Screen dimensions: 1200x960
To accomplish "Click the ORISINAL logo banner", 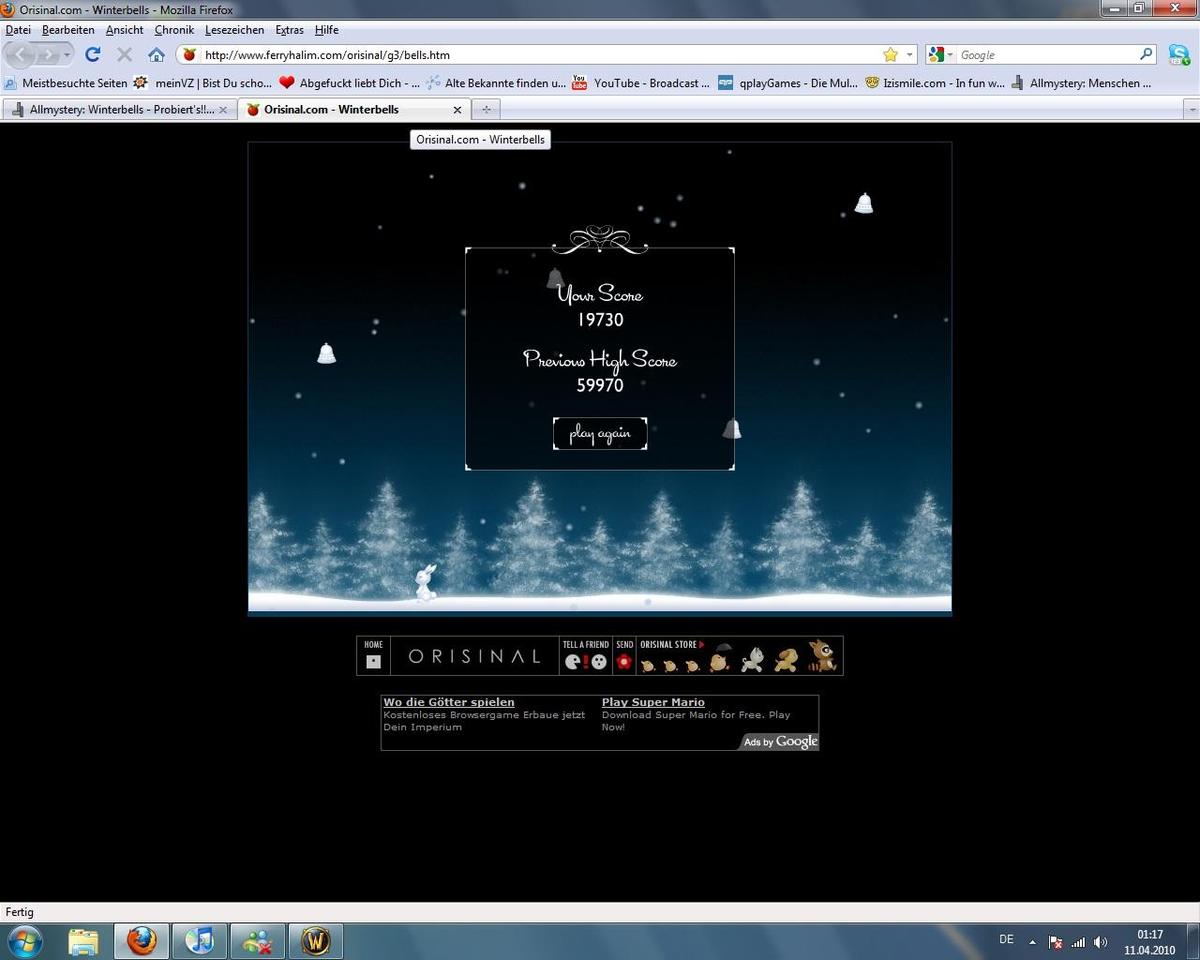I will (x=475, y=656).
